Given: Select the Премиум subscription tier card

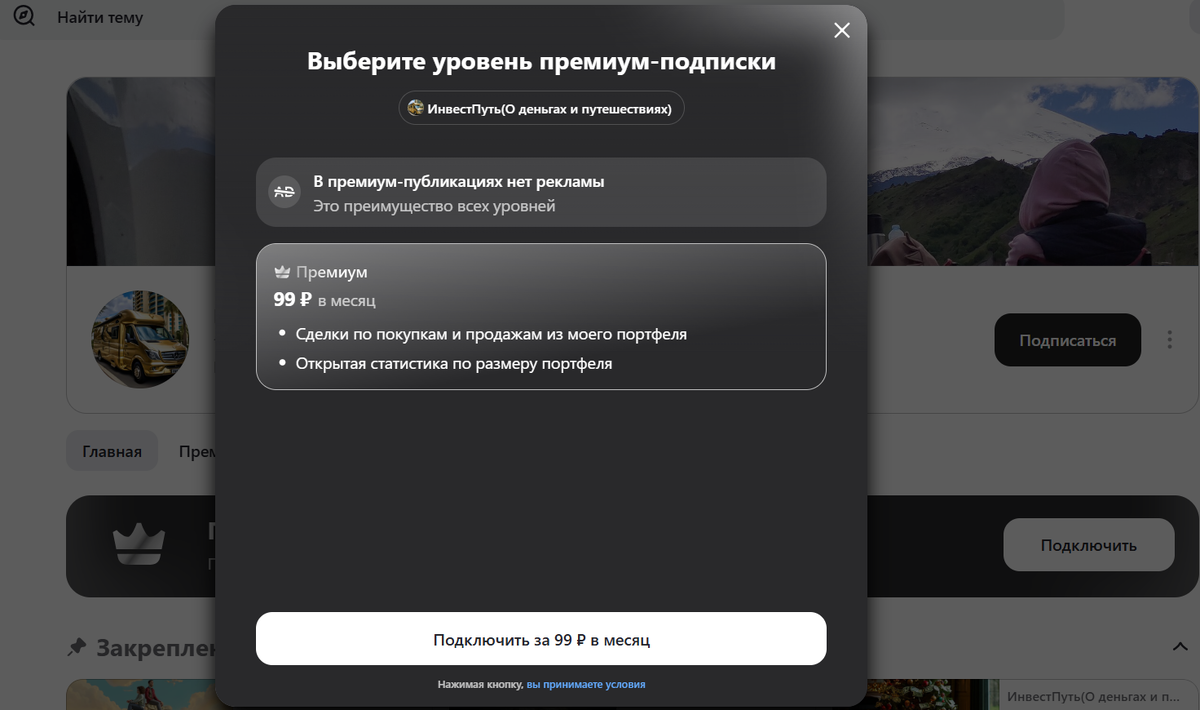Looking at the screenshot, I should (541, 316).
